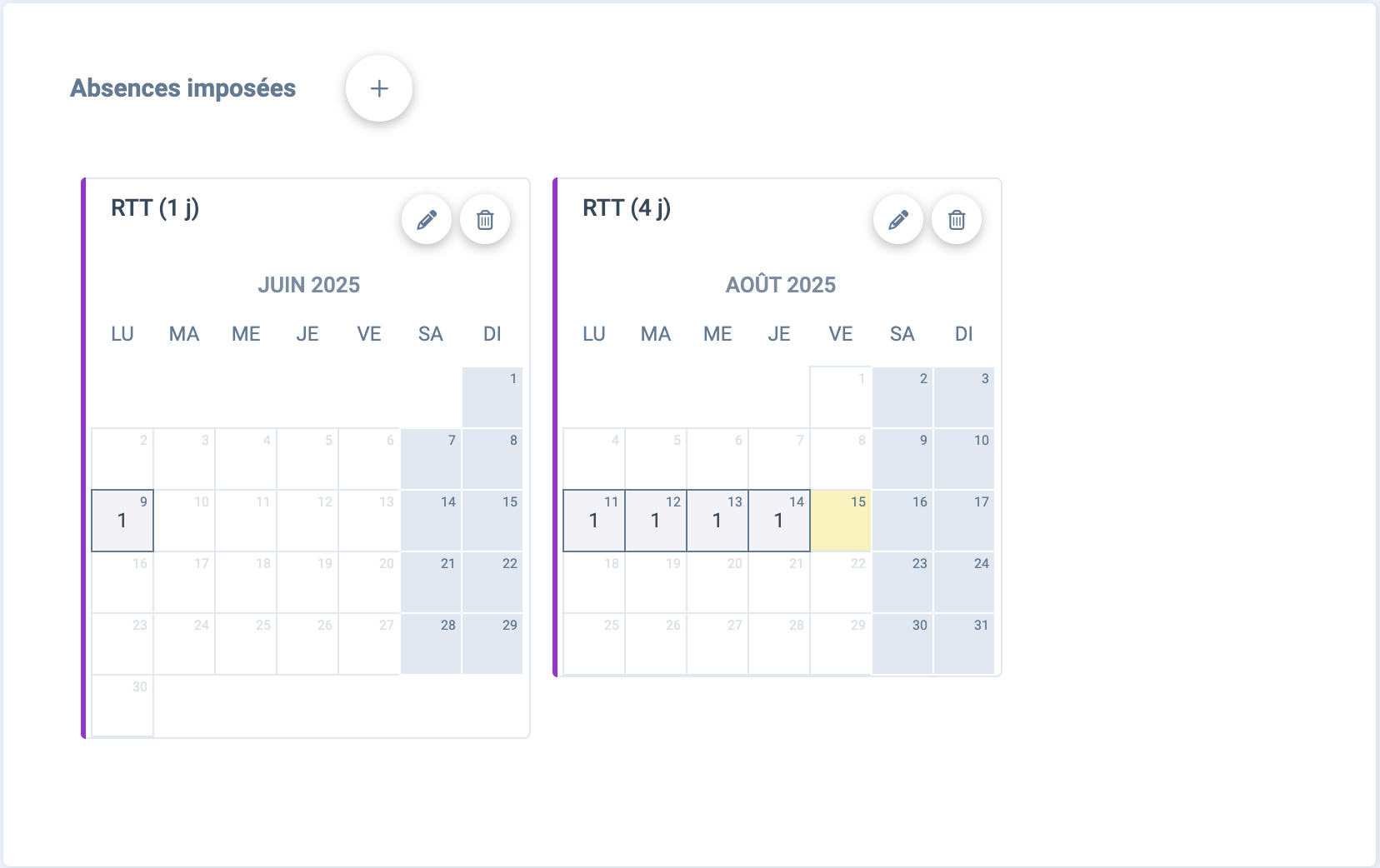Click the highlighted August 15 cell
Viewport: 1380px width, 868px height.
click(841, 521)
